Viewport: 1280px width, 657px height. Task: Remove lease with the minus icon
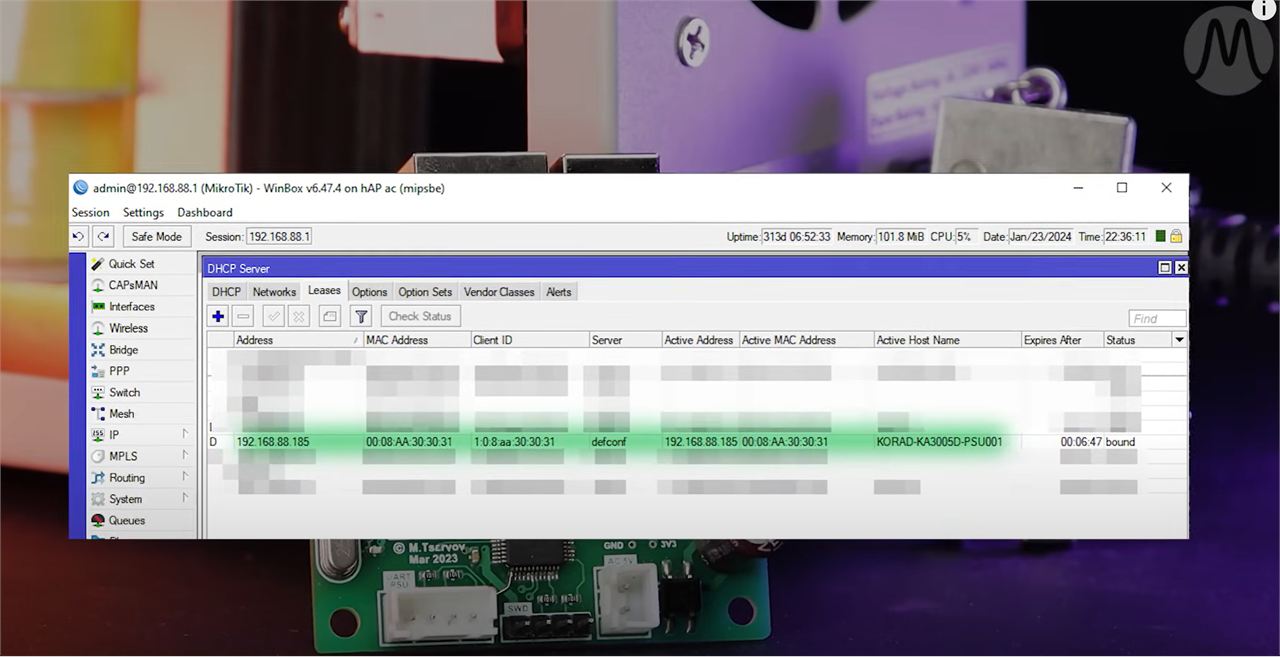click(243, 316)
